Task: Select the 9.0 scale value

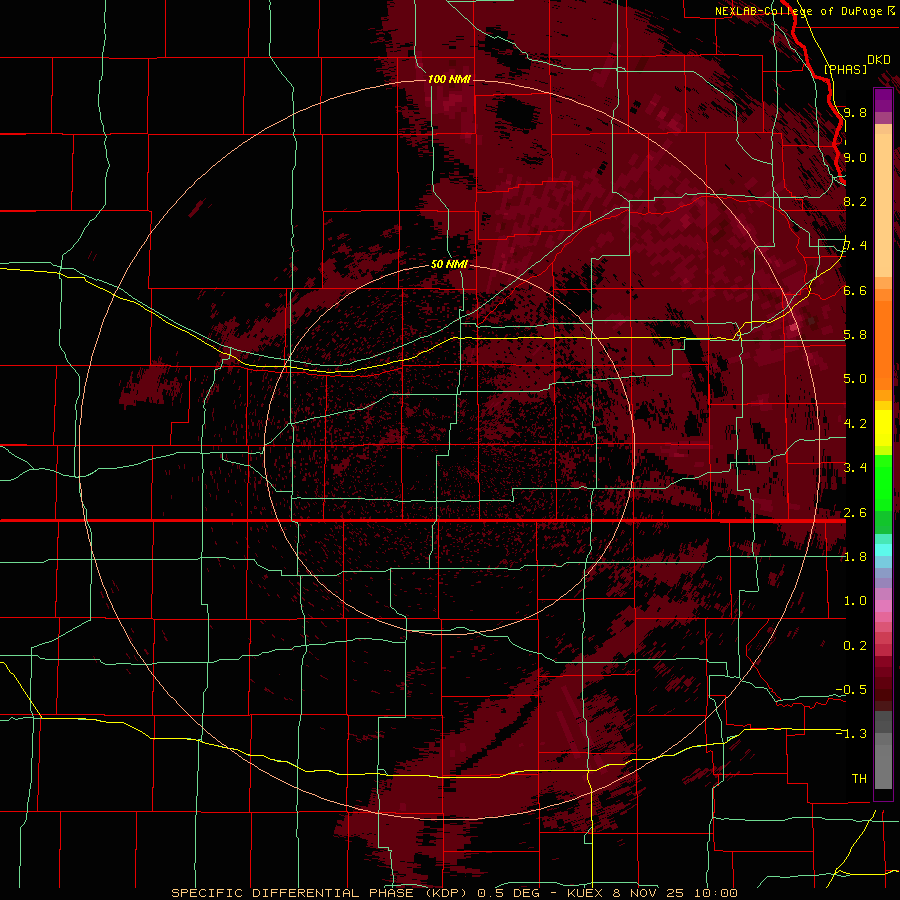Action: click(855, 158)
